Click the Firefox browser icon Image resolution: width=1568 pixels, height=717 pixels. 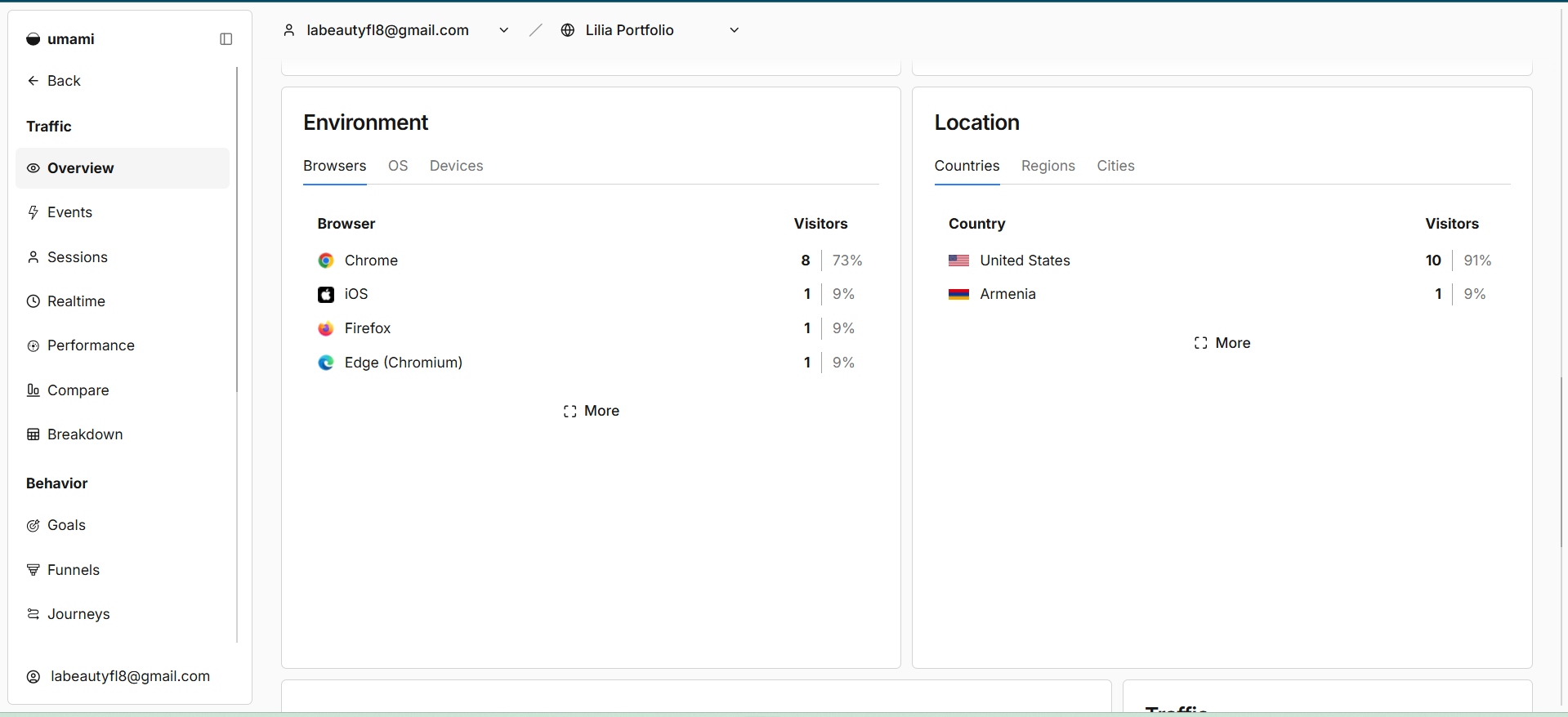pyautogui.click(x=325, y=328)
